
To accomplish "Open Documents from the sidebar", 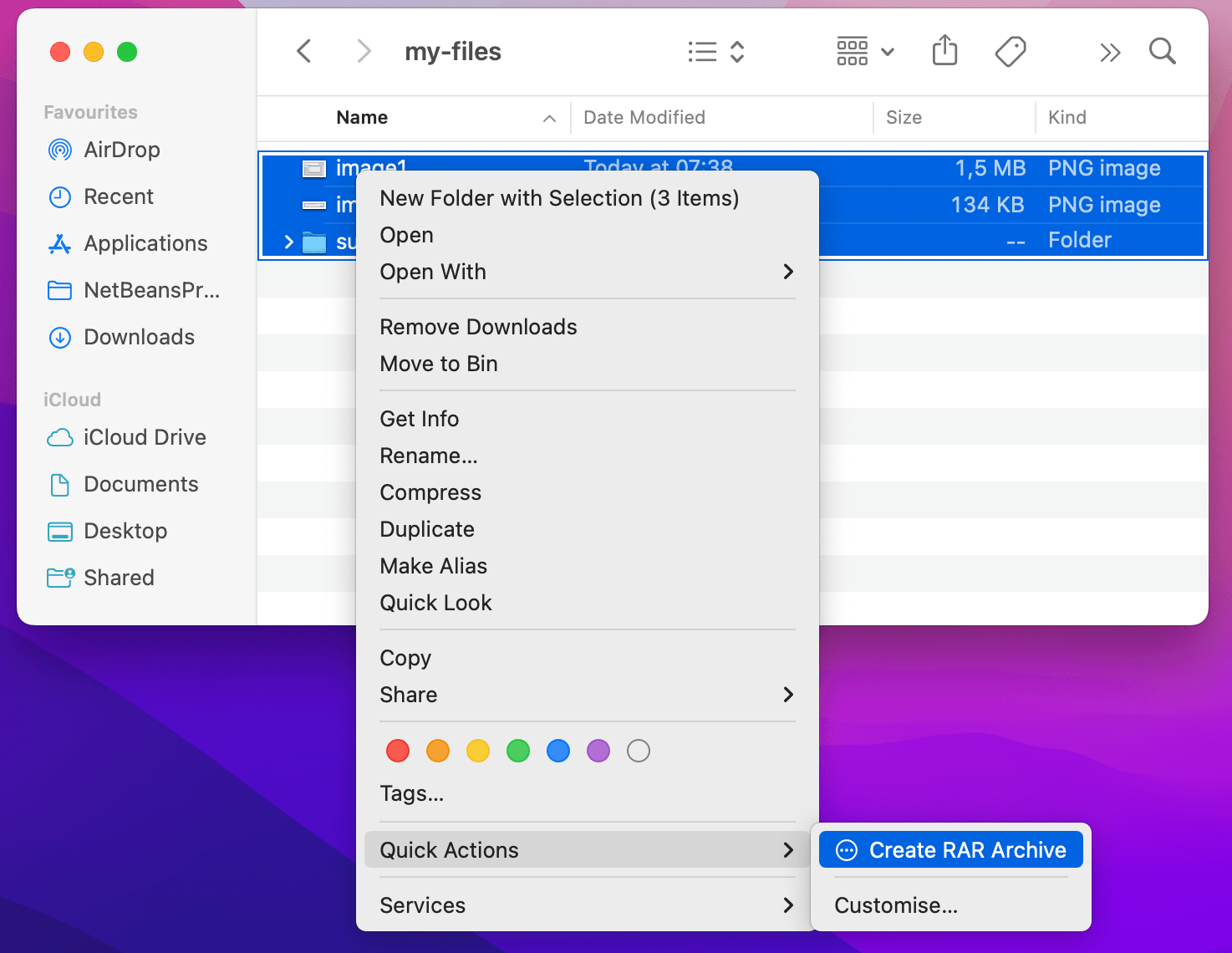I will [x=140, y=484].
